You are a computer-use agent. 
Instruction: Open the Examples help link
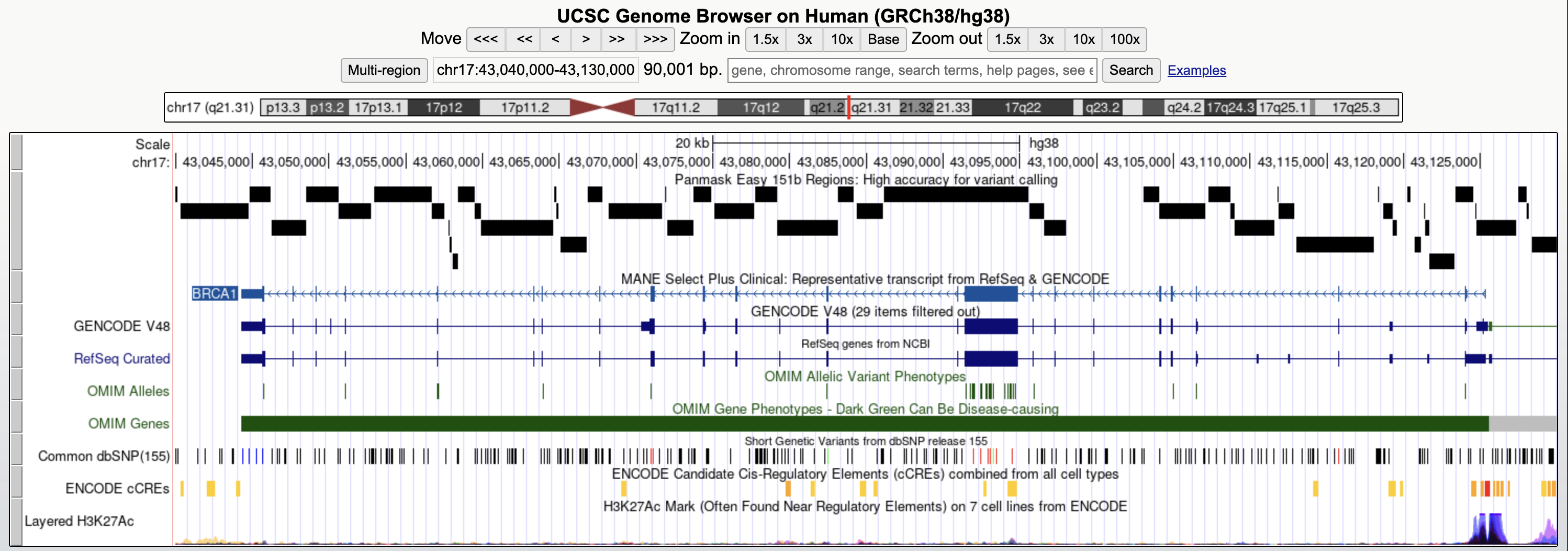[1197, 70]
